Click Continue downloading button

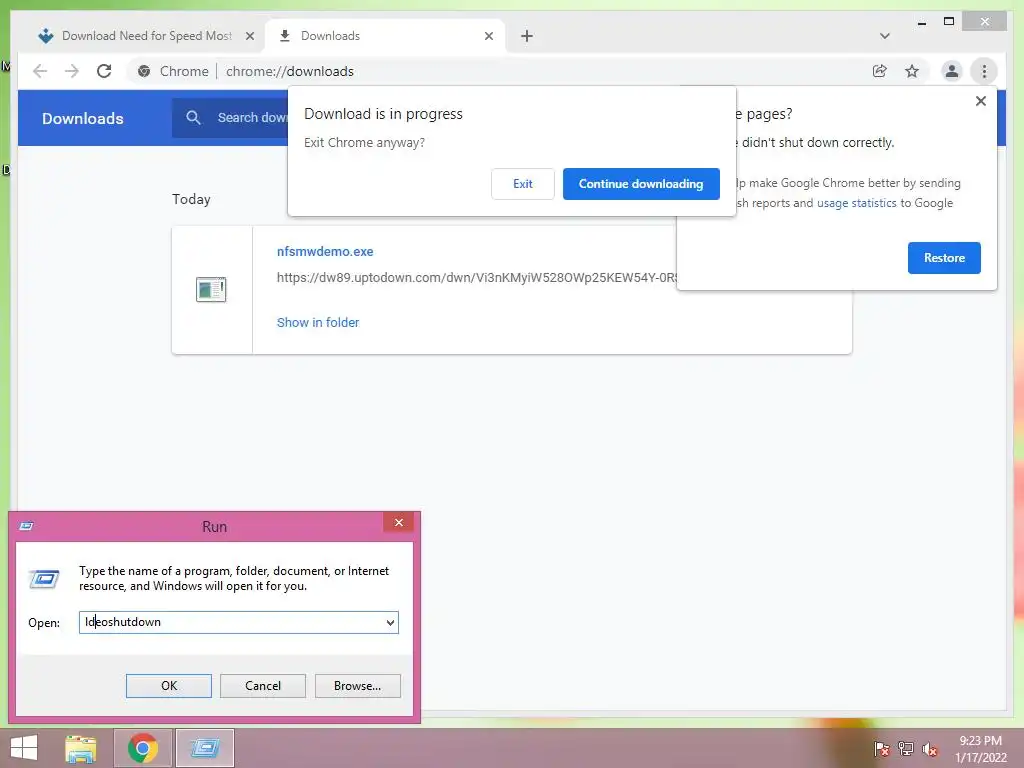[x=641, y=184]
